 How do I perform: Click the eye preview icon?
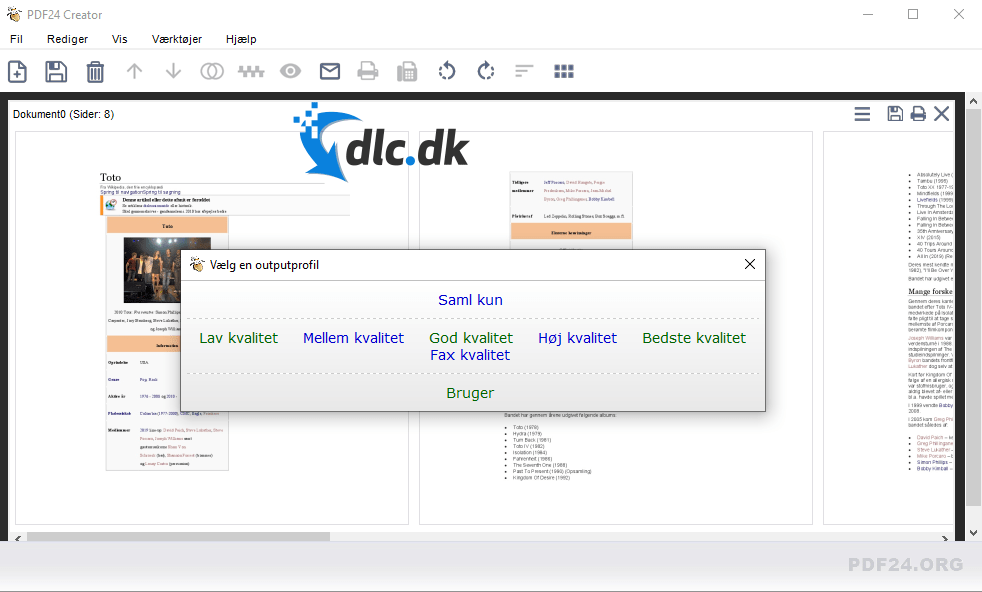pyautogui.click(x=290, y=71)
